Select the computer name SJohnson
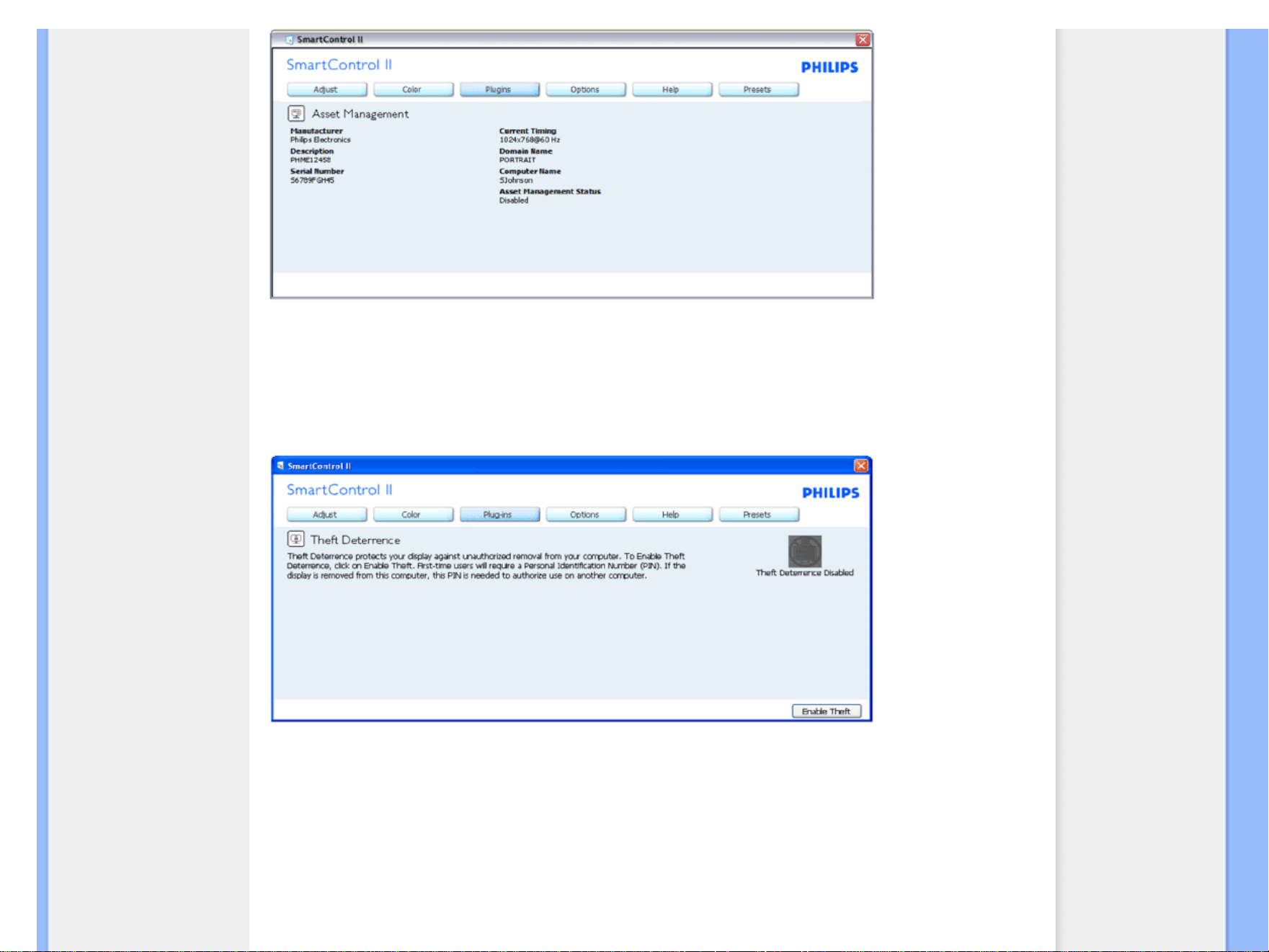Image resolution: width=1269 pixels, height=952 pixels. [516, 180]
